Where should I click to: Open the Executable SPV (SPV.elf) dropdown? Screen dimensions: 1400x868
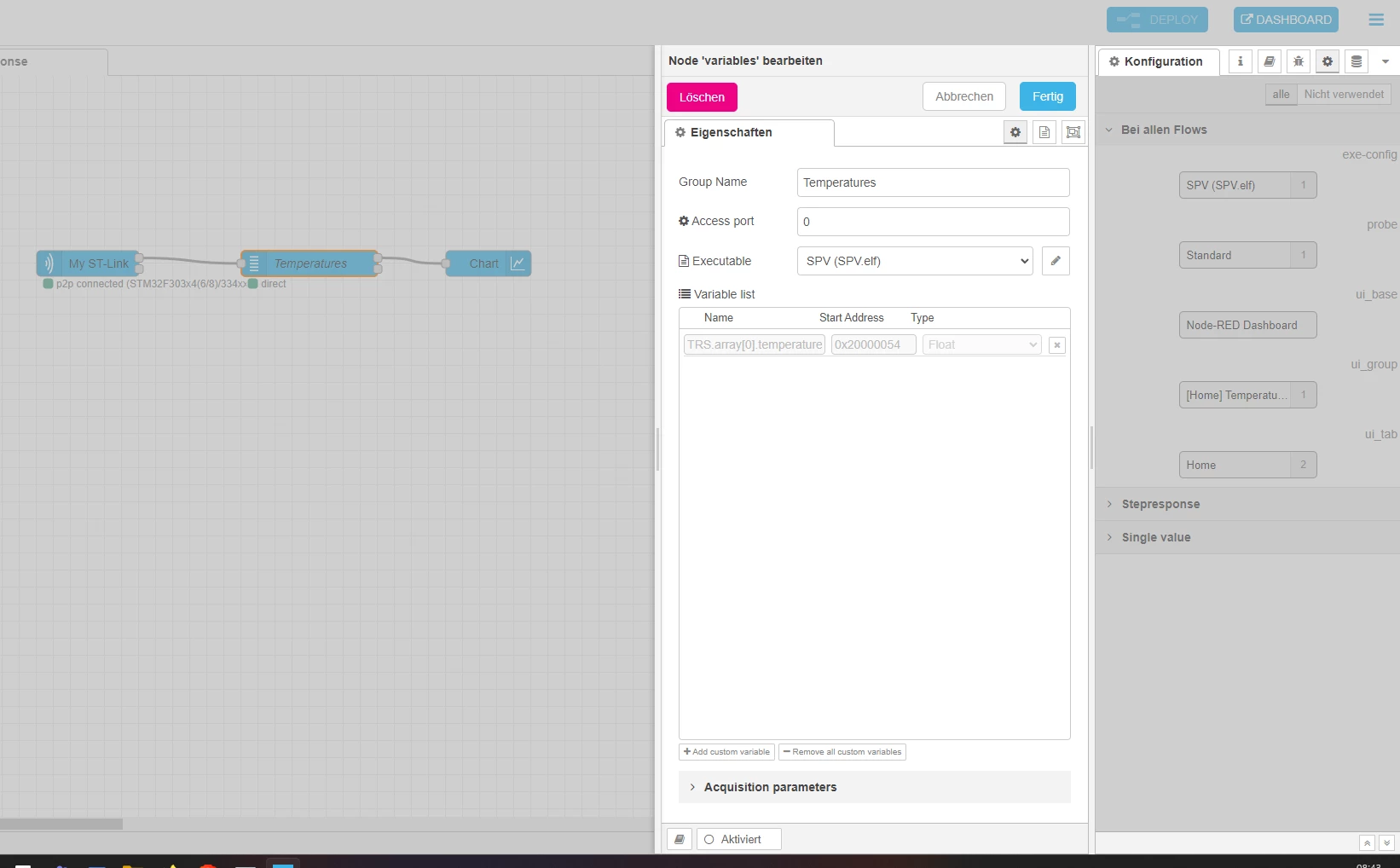tap(915, 261)
